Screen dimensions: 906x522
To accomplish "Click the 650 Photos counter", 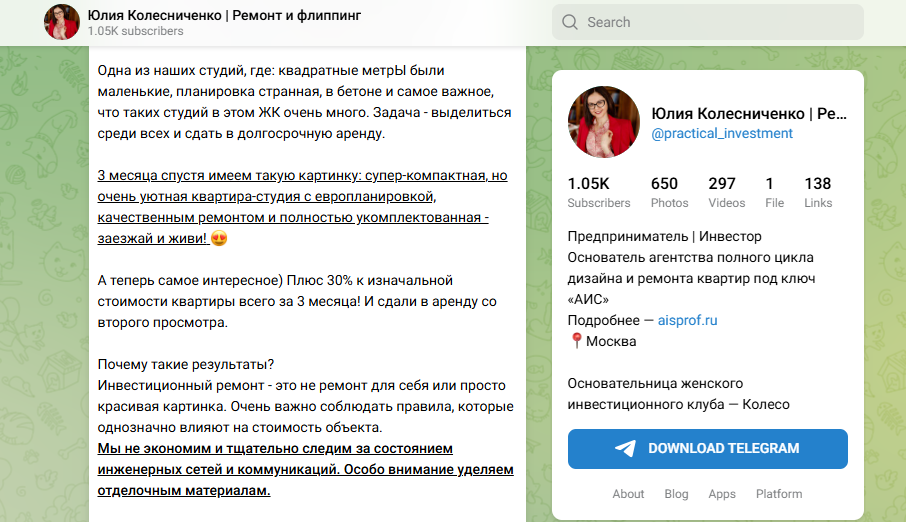I will (669, 192).
